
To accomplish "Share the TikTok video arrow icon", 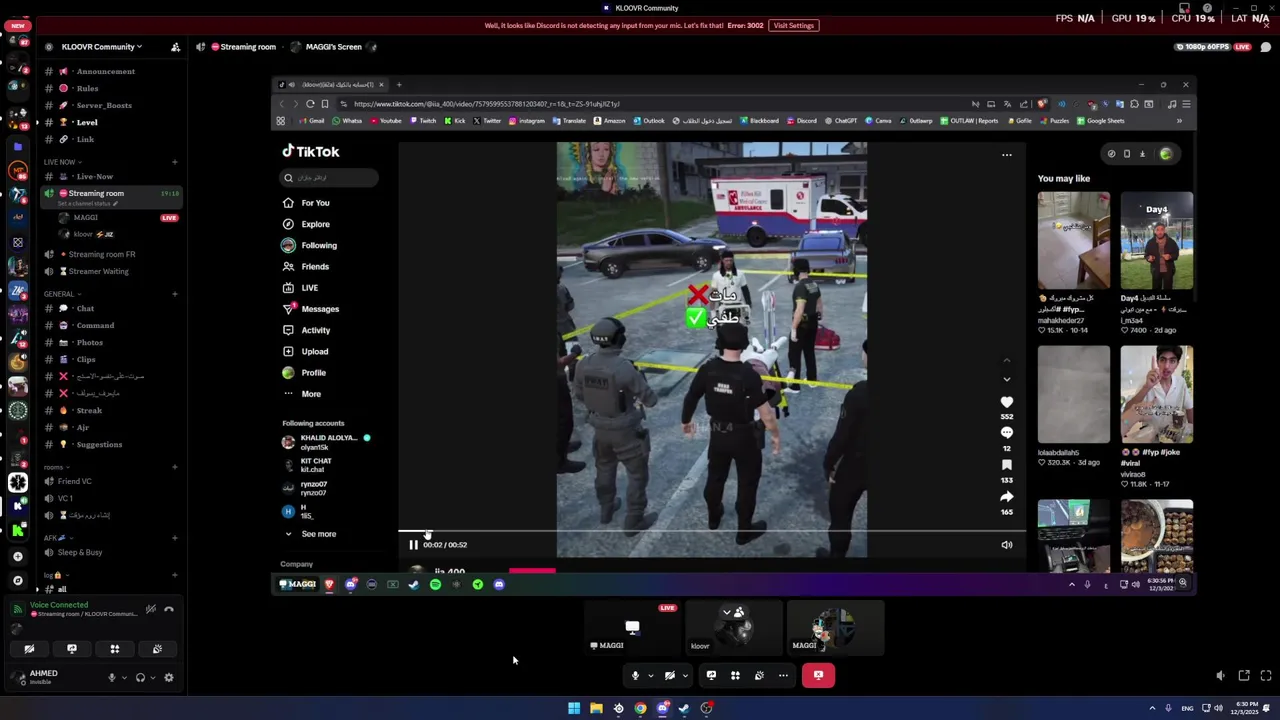I will point(1007,496).
